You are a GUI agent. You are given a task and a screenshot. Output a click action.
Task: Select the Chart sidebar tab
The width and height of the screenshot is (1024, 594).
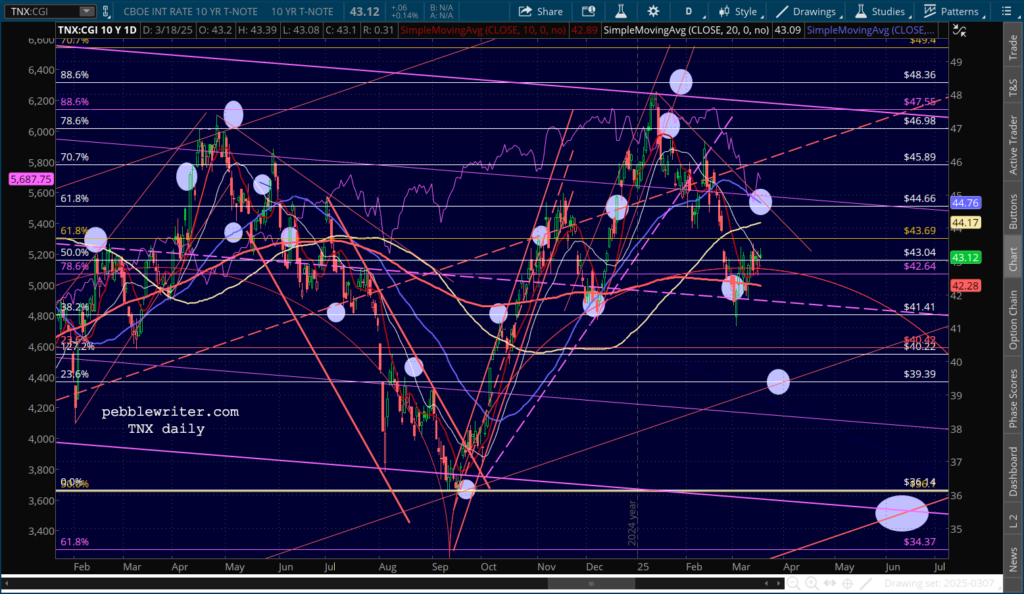tap(1013, 258)
